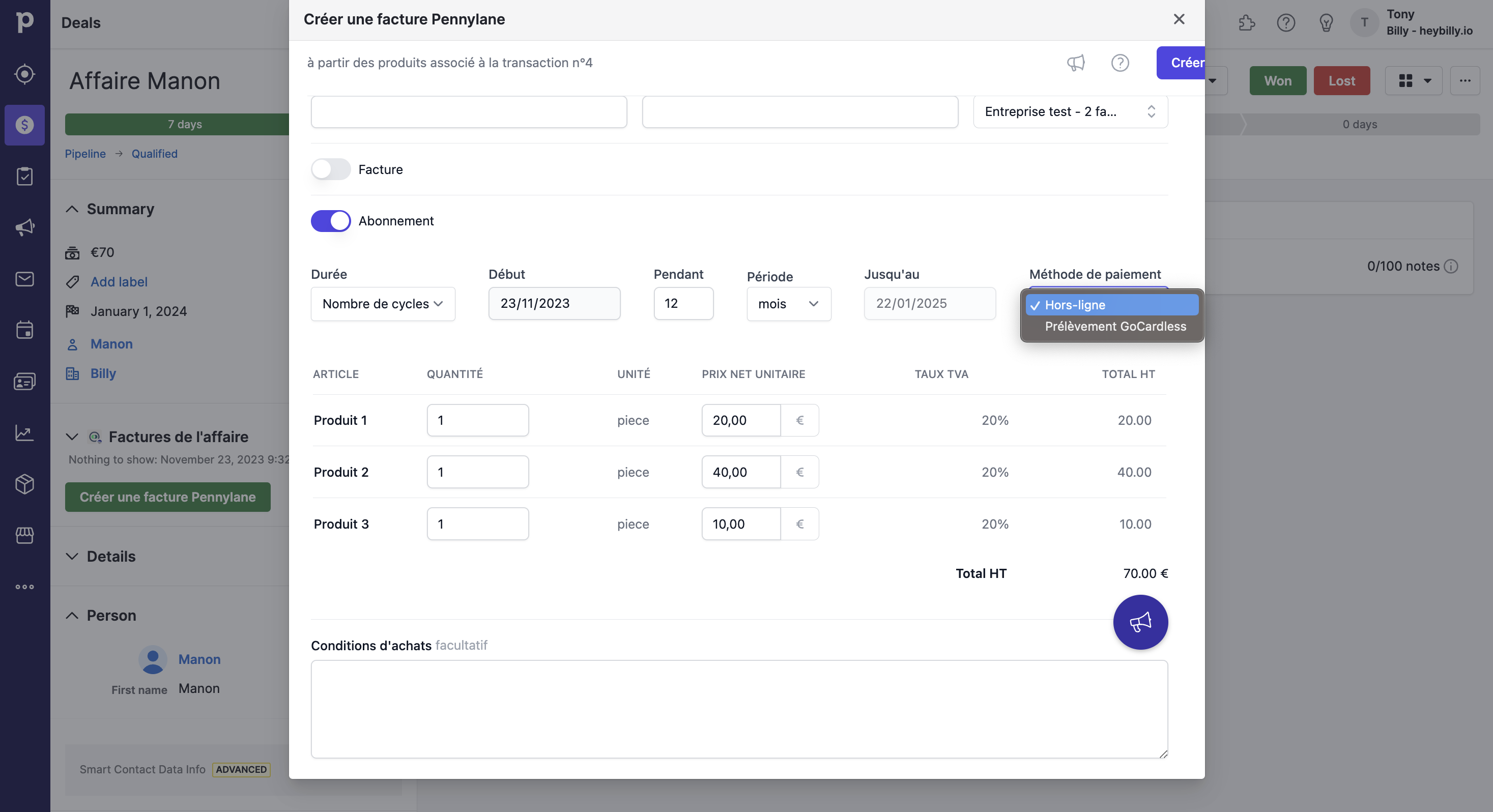The height and width of the screenshot is (812, 1493).
Task: Open Manon contact link in Summary
Action: (111, 344)
